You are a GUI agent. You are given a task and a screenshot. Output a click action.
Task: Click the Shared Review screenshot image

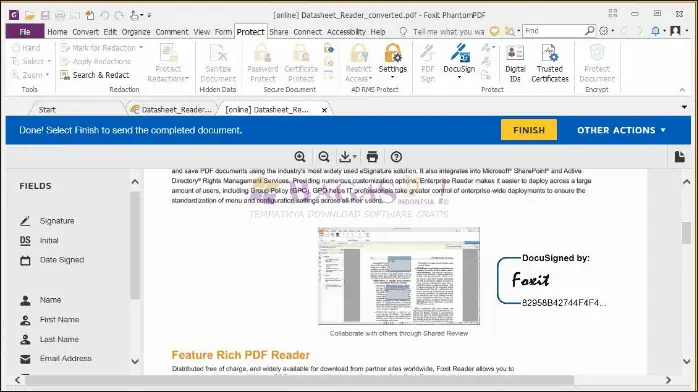tap(399, 276)
